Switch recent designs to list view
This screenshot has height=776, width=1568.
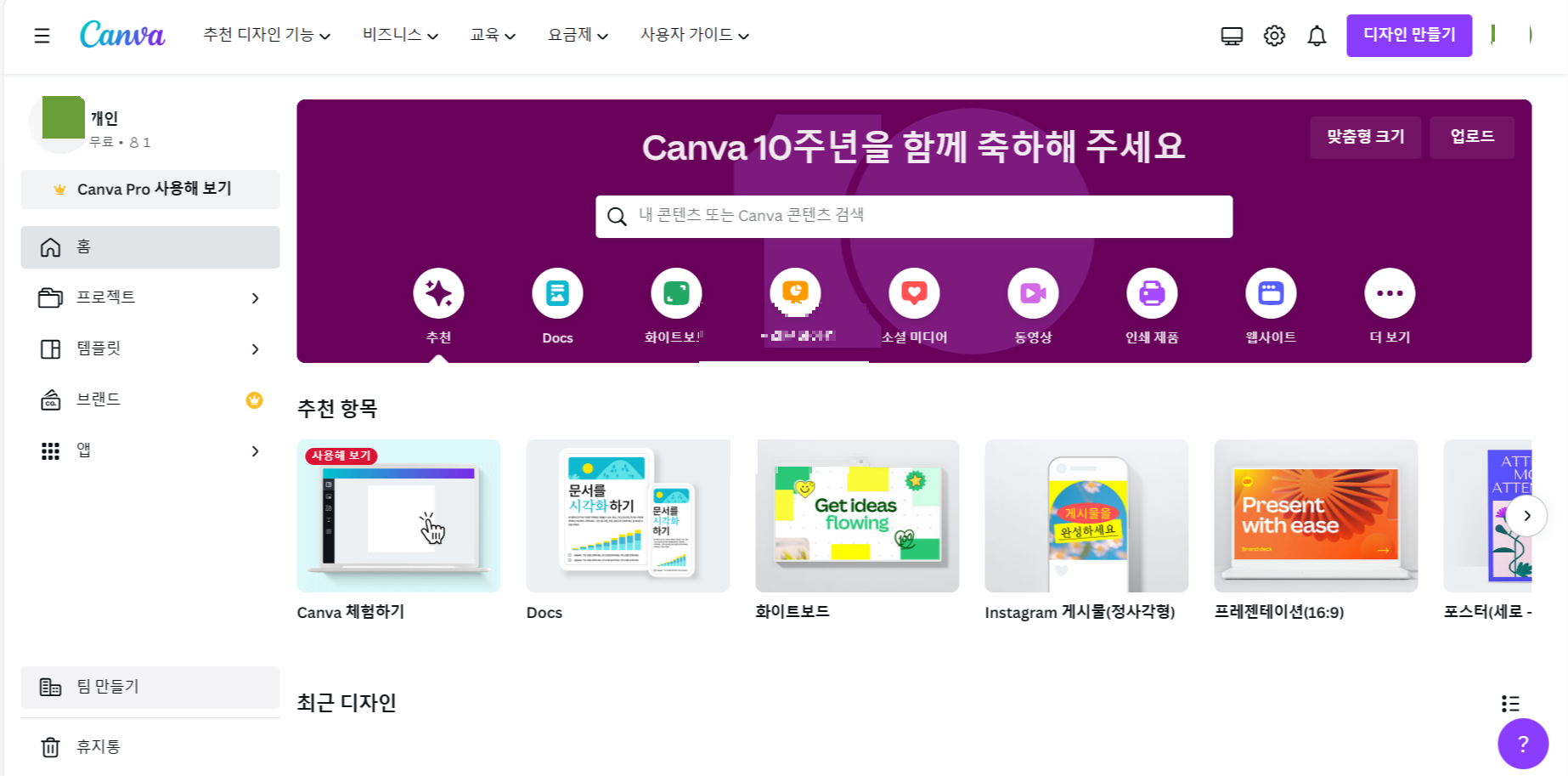tap(1510, 704)
